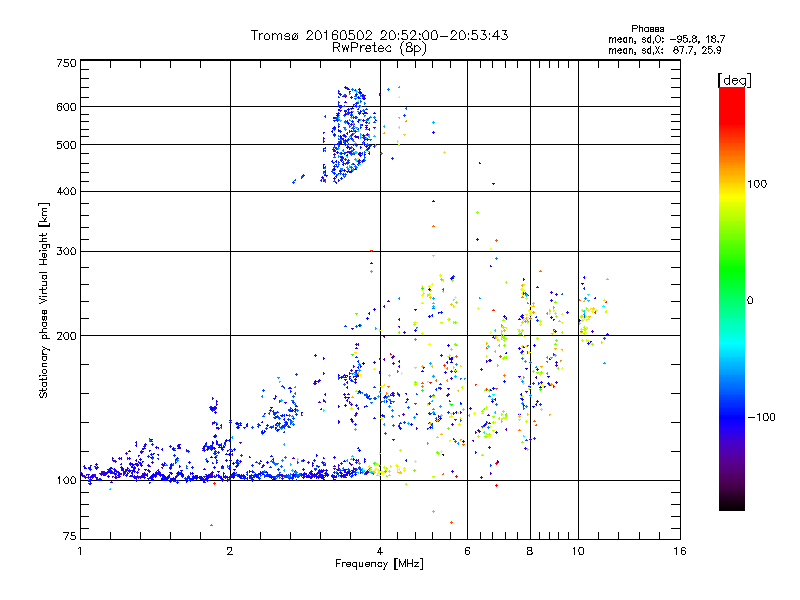Click the x-axis tick label '1'
Viewport: 800px width, 600px height.
(80, 551)
